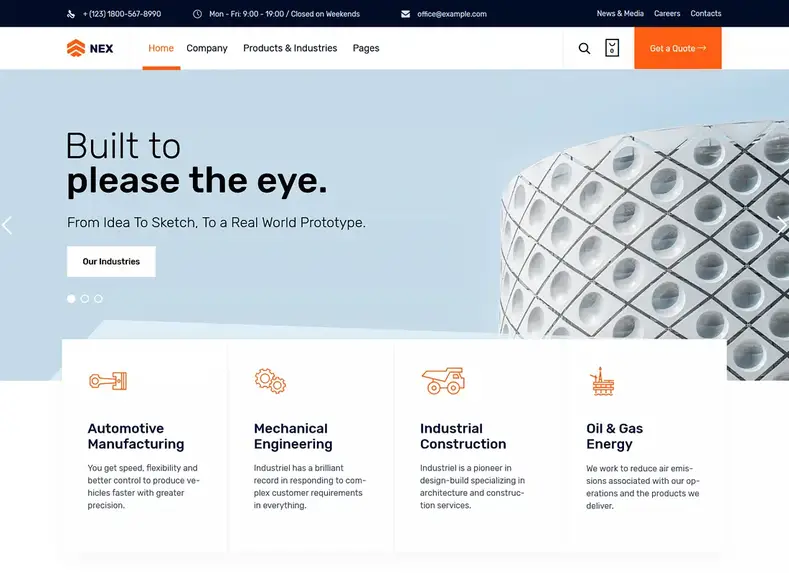This screenshot has height=573, width=789.
Task: Go to previous slide with left arrow
Action: 7,225
